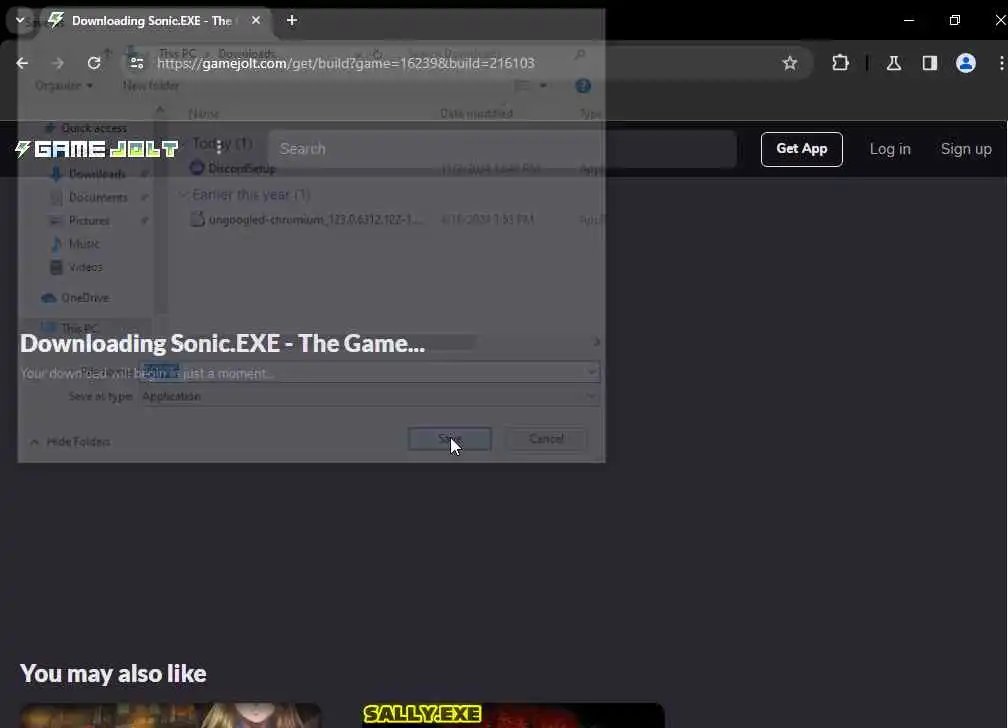Click the Get App button
This screenshot has height=728, width=1008.
point(801,149)
